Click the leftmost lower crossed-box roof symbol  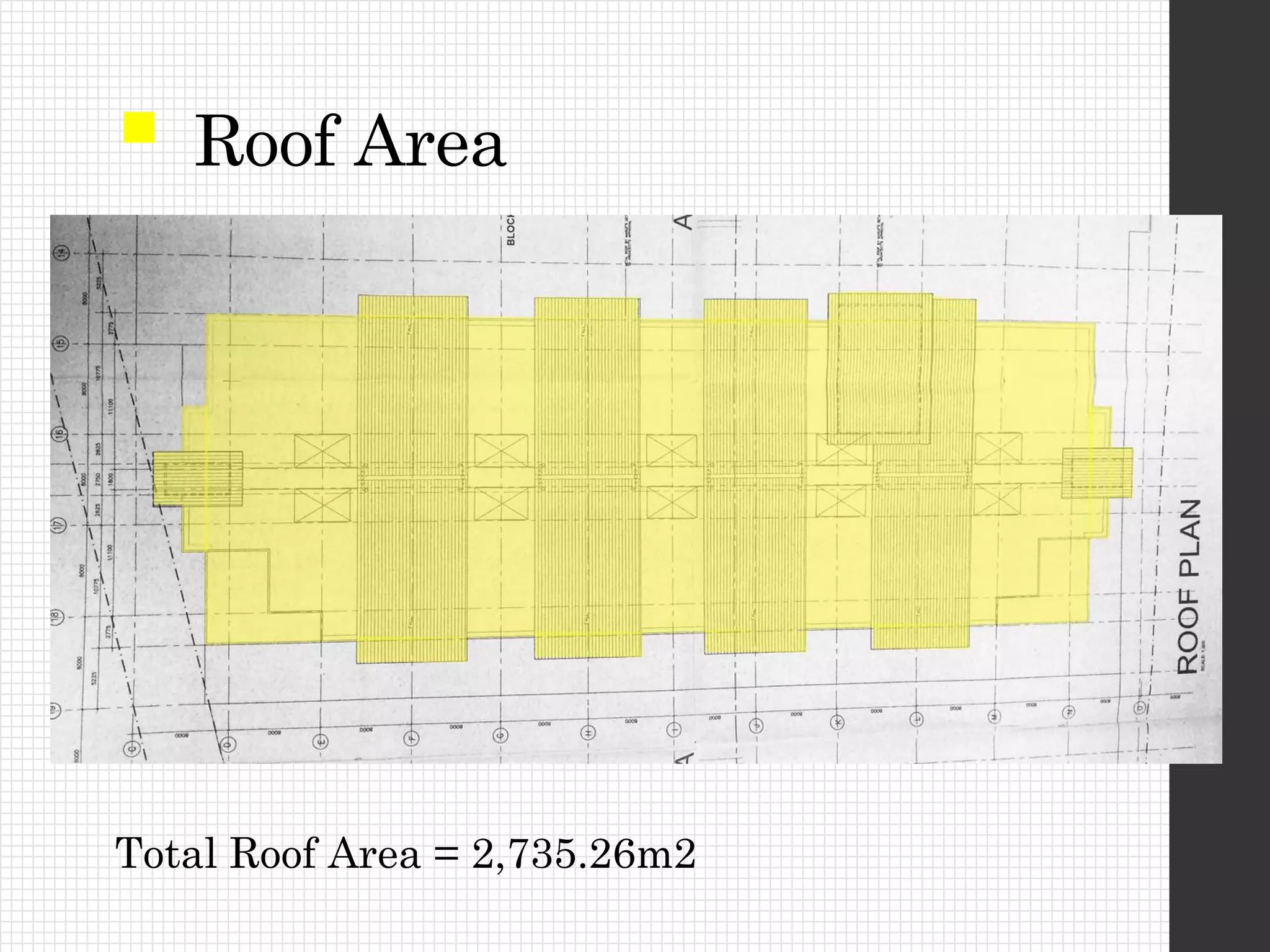pos(322,505)
